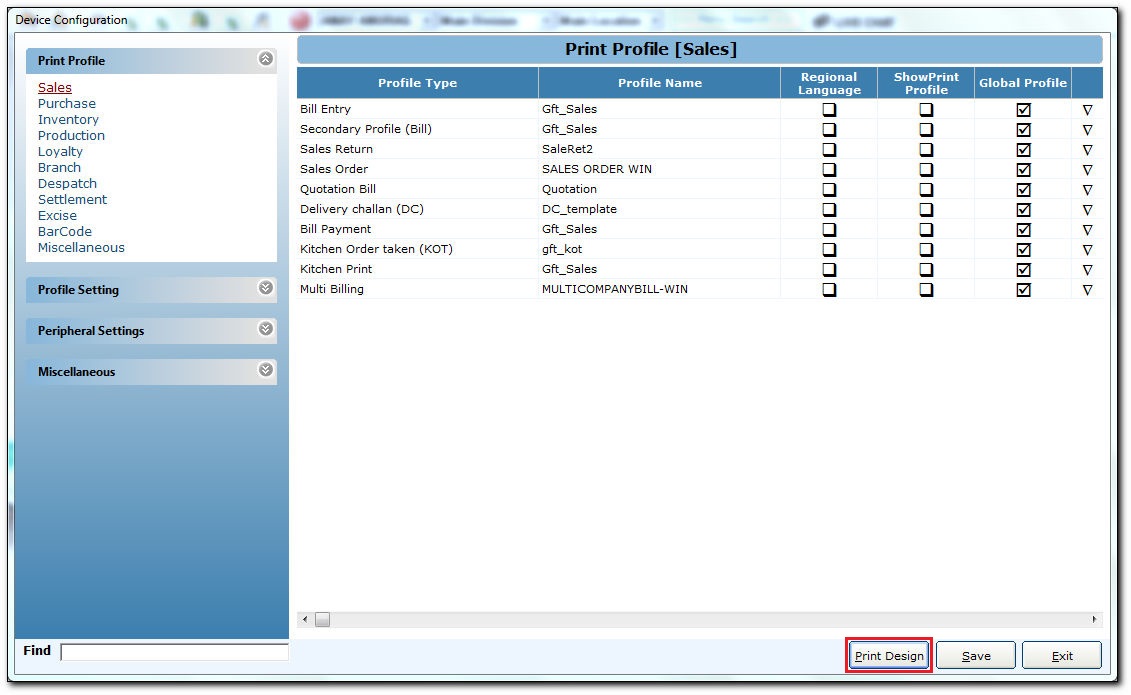Click the scrollbar left arrow
This screenshot has width=1131, height=695.
pos(305,620)
